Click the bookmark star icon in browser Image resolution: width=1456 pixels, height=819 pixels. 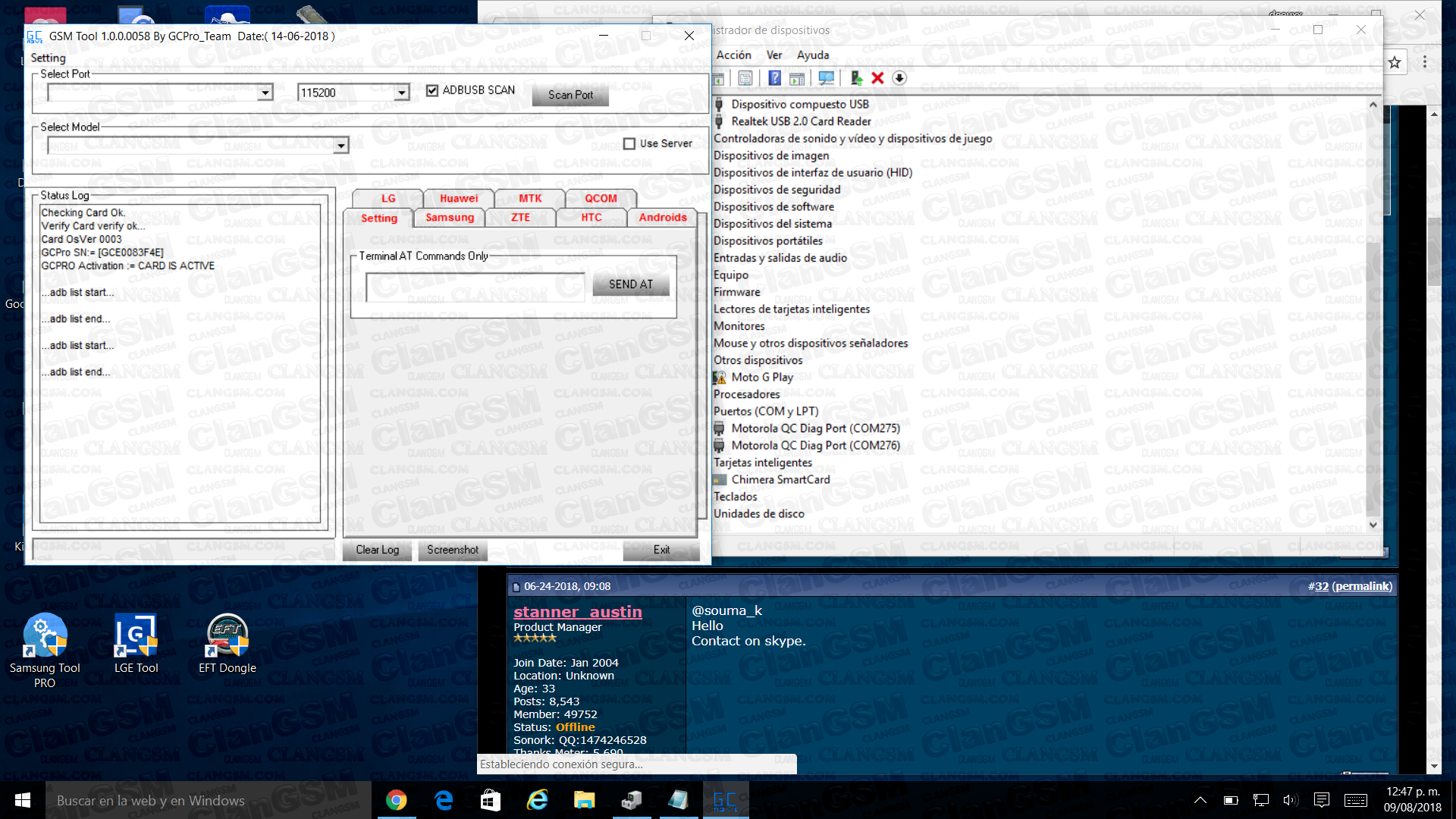(x=1395, y=62)
